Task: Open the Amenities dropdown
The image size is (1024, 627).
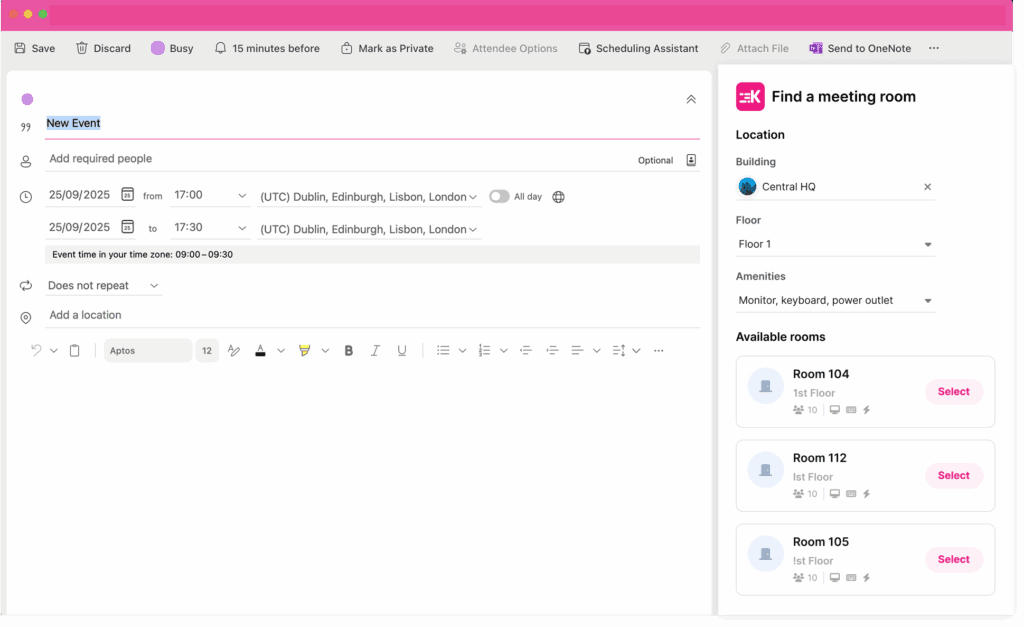Action: pos(835,299)
